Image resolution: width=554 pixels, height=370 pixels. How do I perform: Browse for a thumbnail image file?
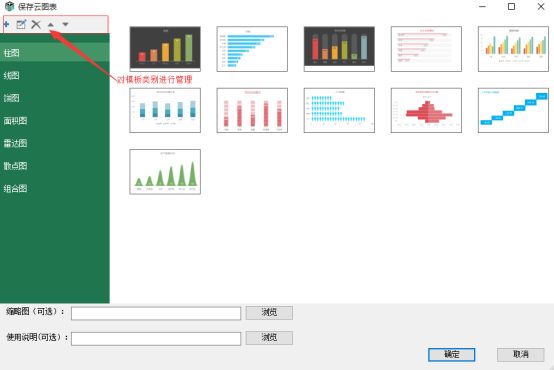tap(269, 312)
